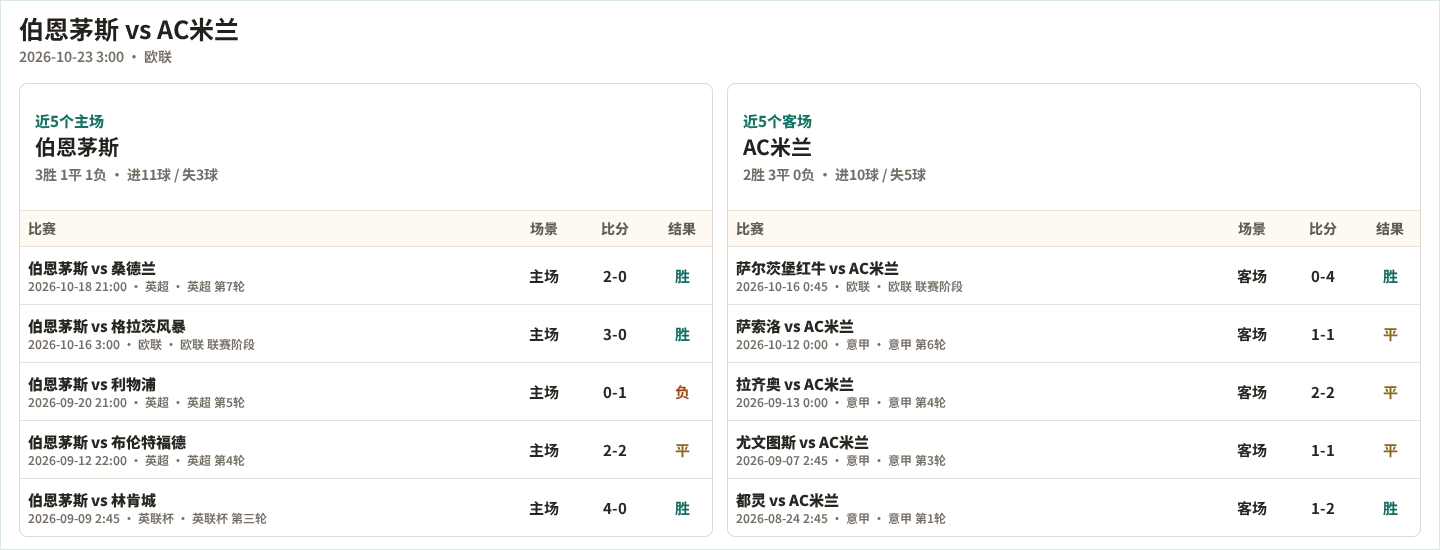Click the 比分 column header in 伯恩茅斯 table
The image size is (1440, 550).
[x=615, y=228]
